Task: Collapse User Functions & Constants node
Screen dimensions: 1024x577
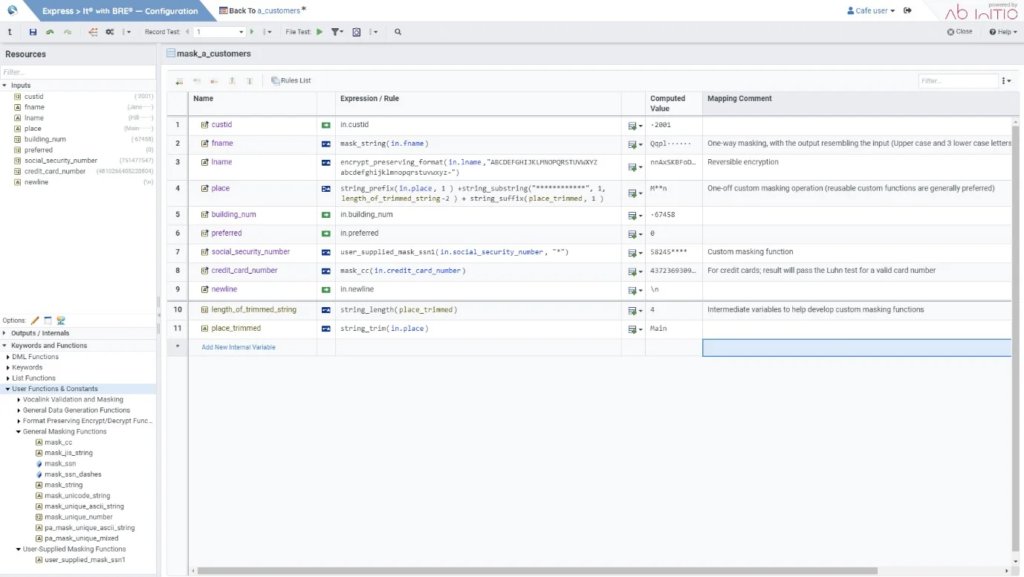Action: tap(8, 389)
